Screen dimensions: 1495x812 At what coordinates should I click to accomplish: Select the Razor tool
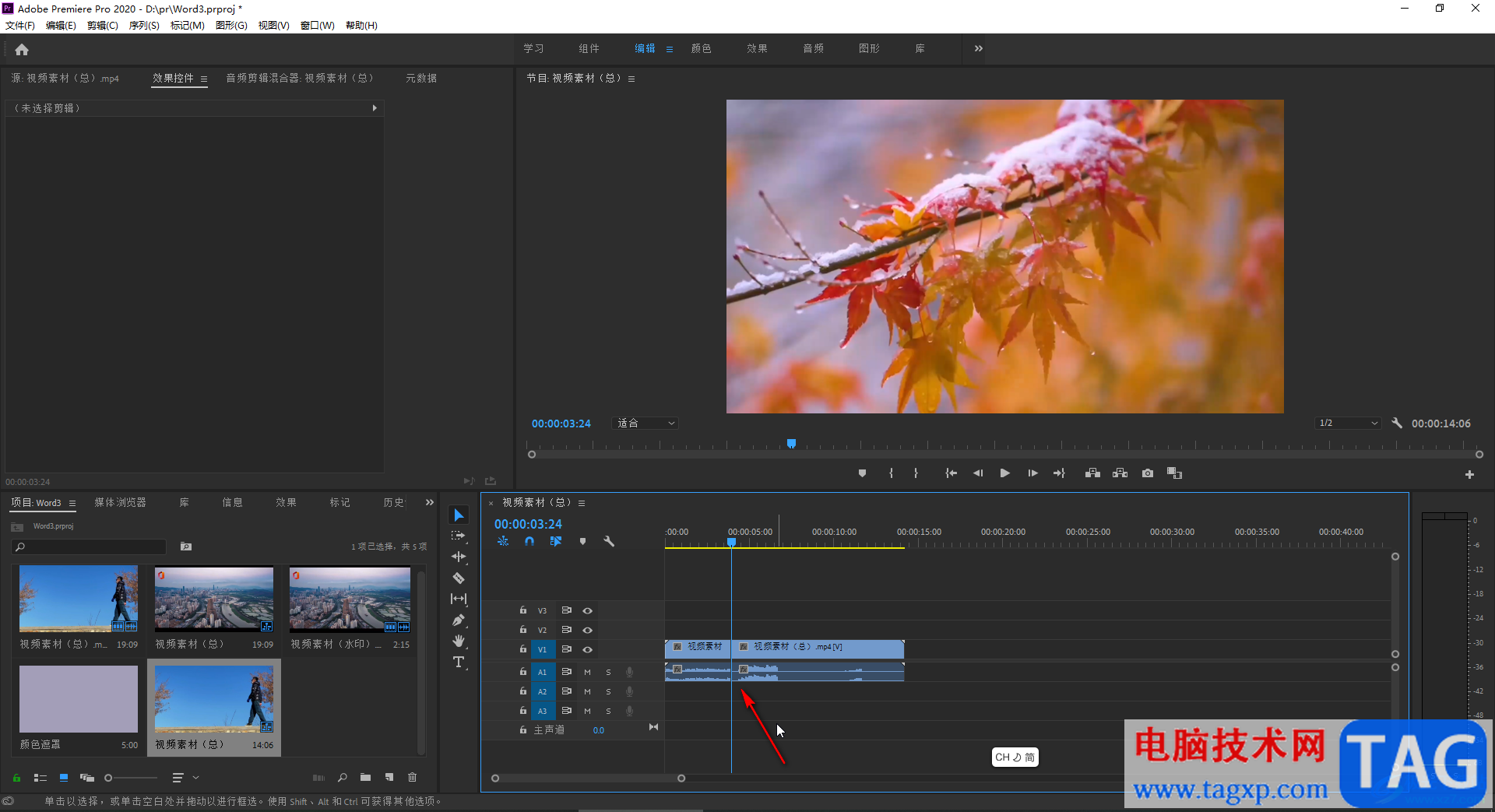[459, 578]
